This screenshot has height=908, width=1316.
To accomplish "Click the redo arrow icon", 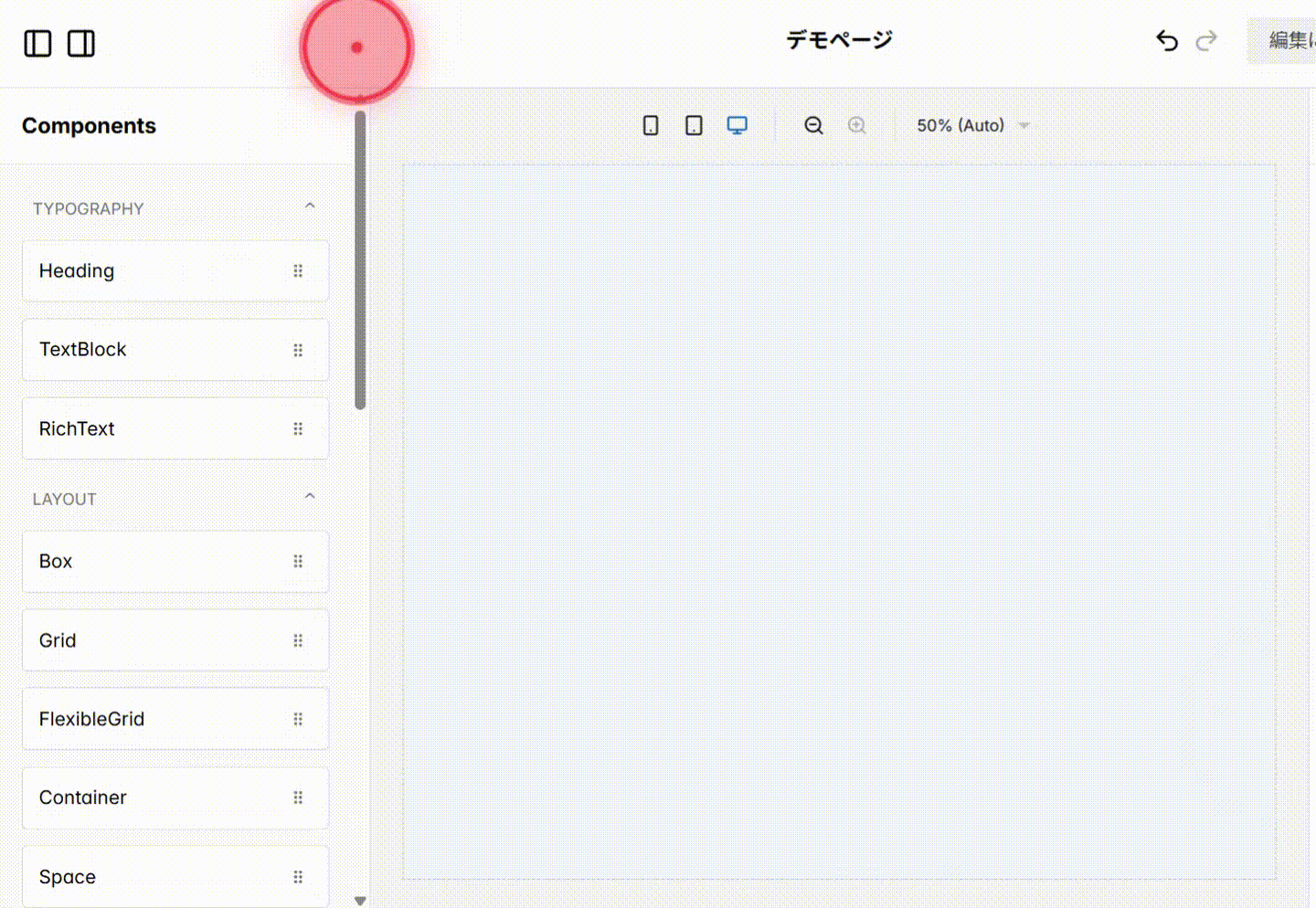I will point(1206,41).
